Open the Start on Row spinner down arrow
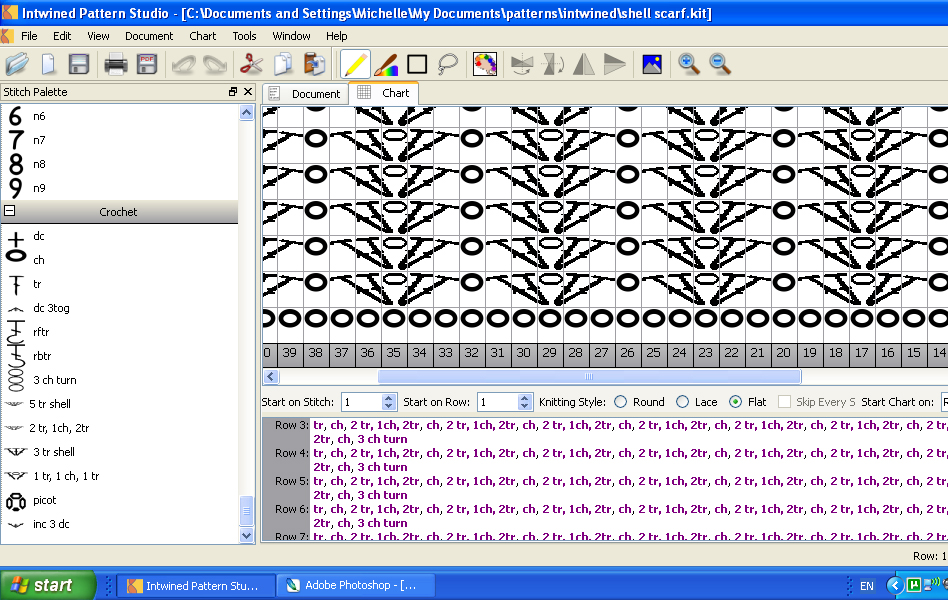Viewport: 948px width, 600px height. click(526, 404)
